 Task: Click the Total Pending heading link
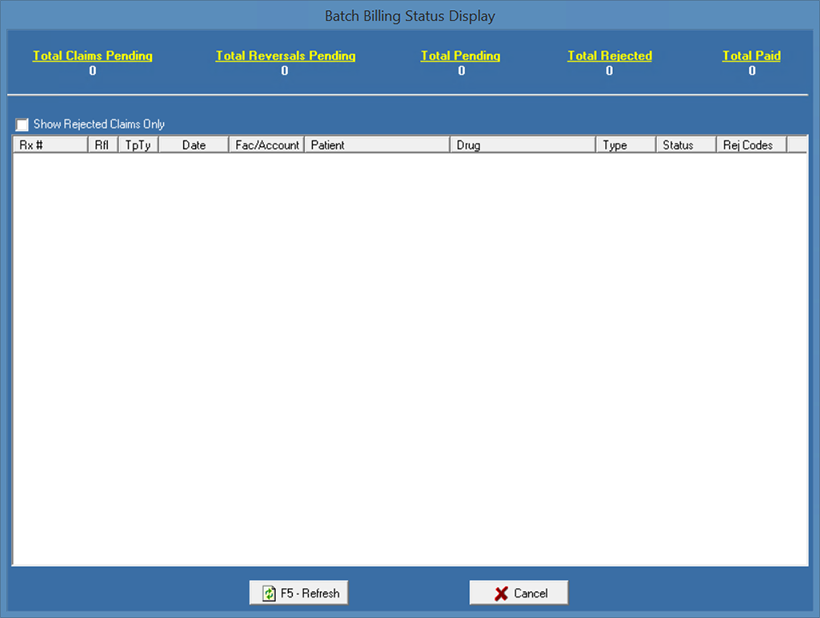(460, 56)
